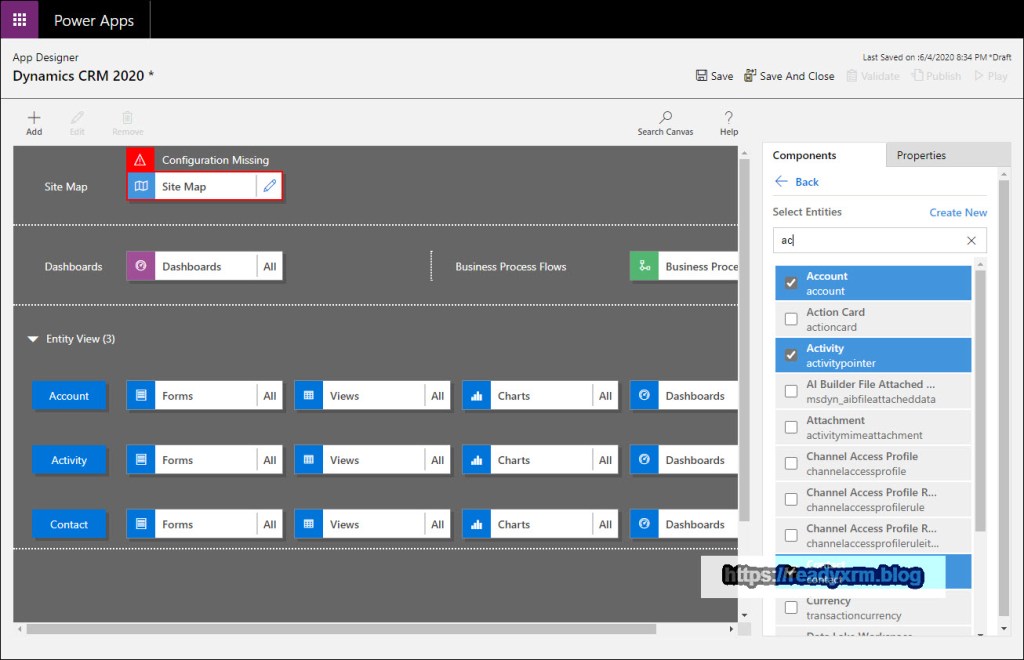The width and height of the screenshot is (1024, 660).
Task: Click the Create New link
Action: coord(958,212)
